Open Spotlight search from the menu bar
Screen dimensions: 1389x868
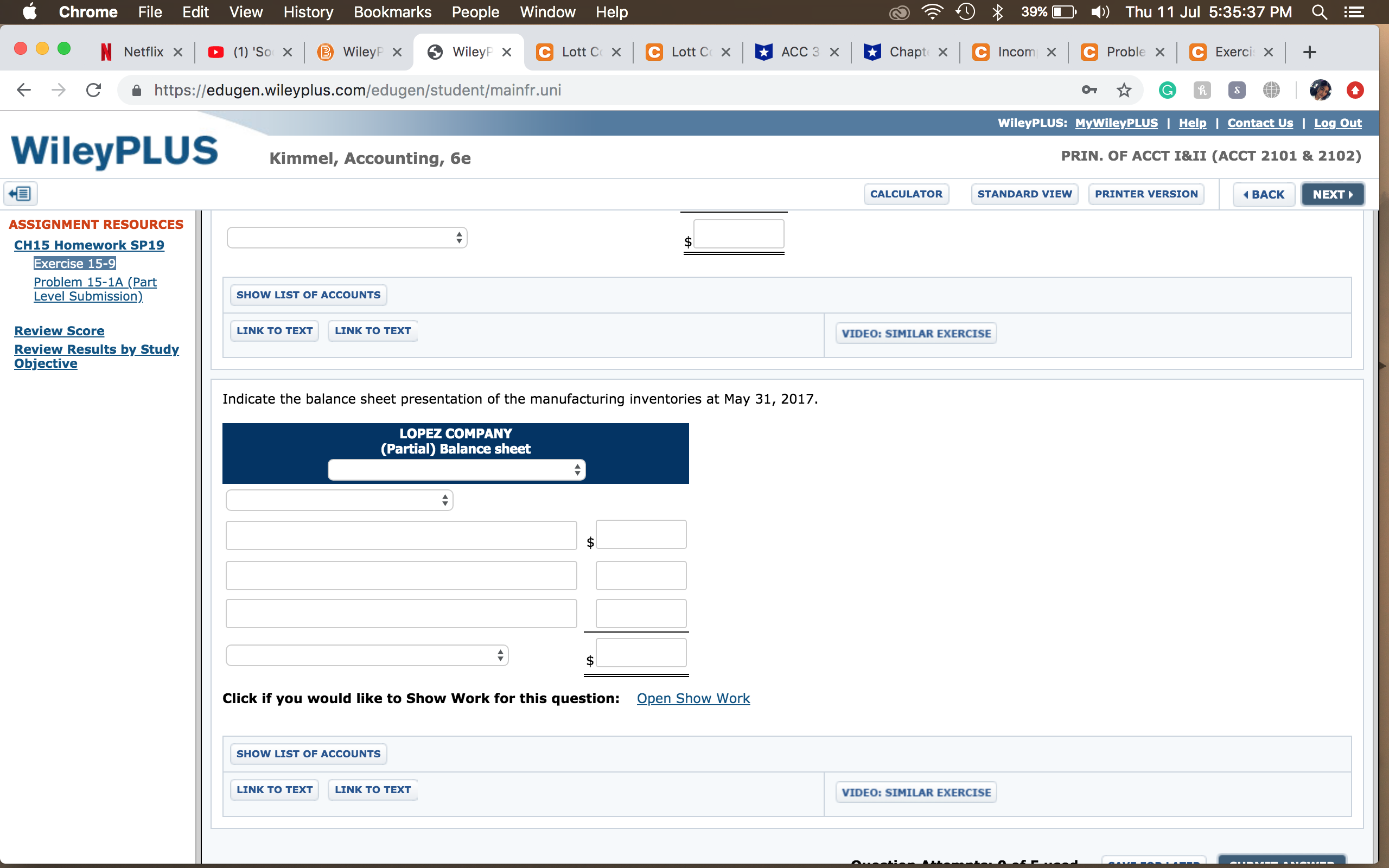pos(1319,12)
